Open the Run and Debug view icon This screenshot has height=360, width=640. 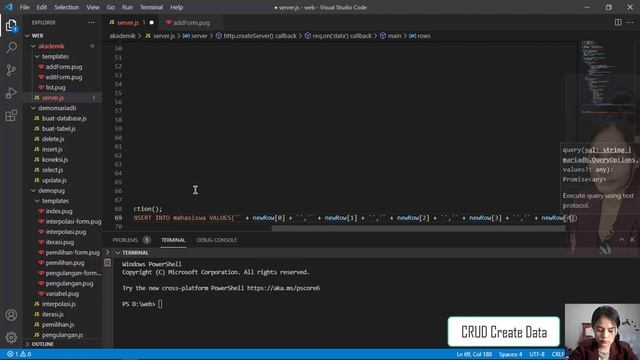point(11,93)
